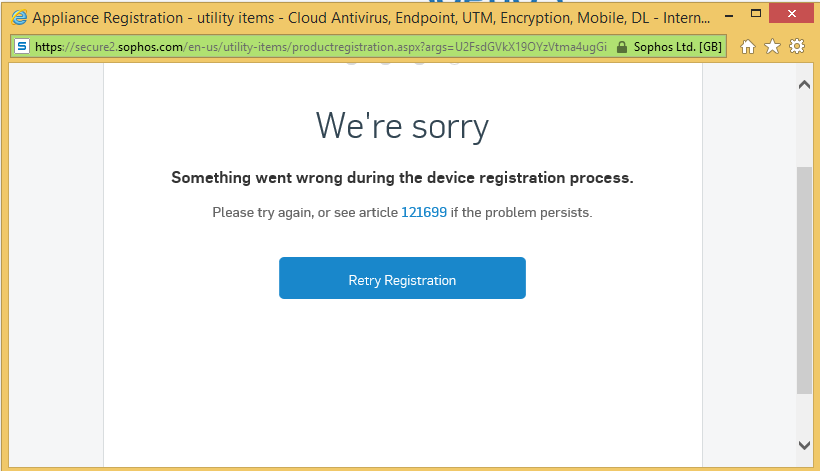The width and height of the screenshot is (820, 471).
Task: Click the vertical scrollbar thumb
Action: pos(804,280)
